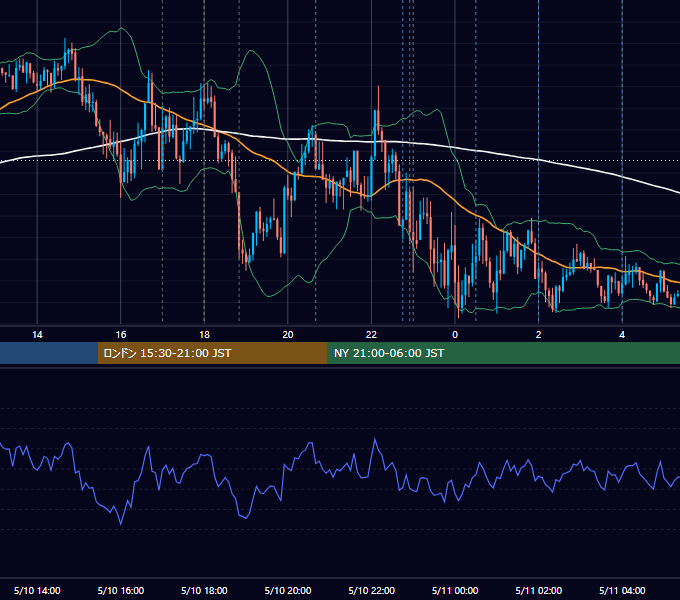Click the 5/11 02:00 time label
680x600 pixels.
[539, 590]
